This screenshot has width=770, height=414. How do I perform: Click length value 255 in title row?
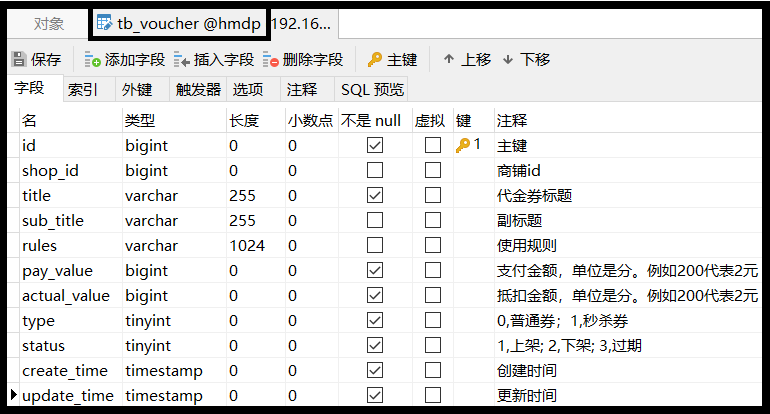(242, 195)
